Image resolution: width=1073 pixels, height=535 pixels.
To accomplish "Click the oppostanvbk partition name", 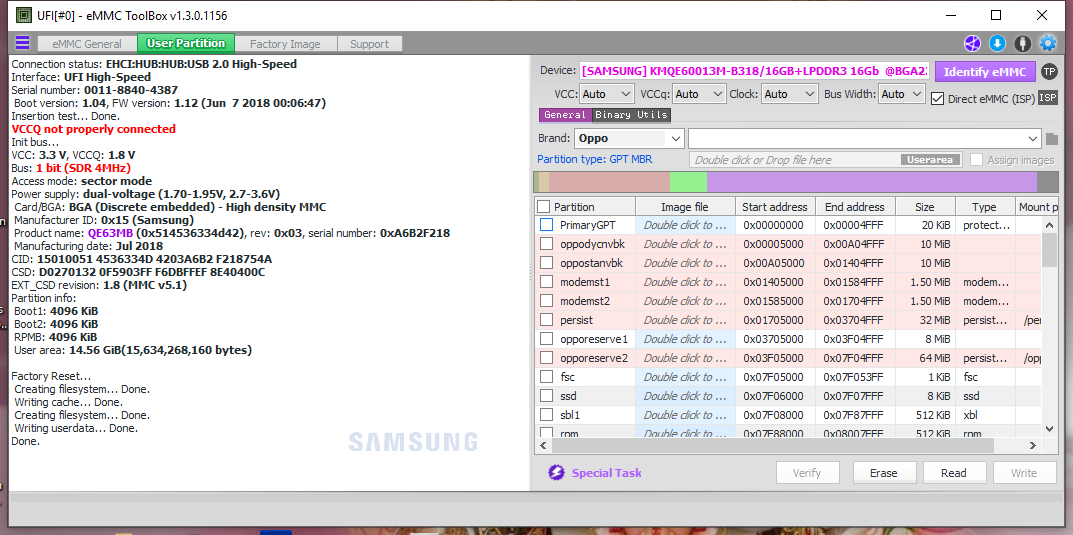I will point(591,263).
